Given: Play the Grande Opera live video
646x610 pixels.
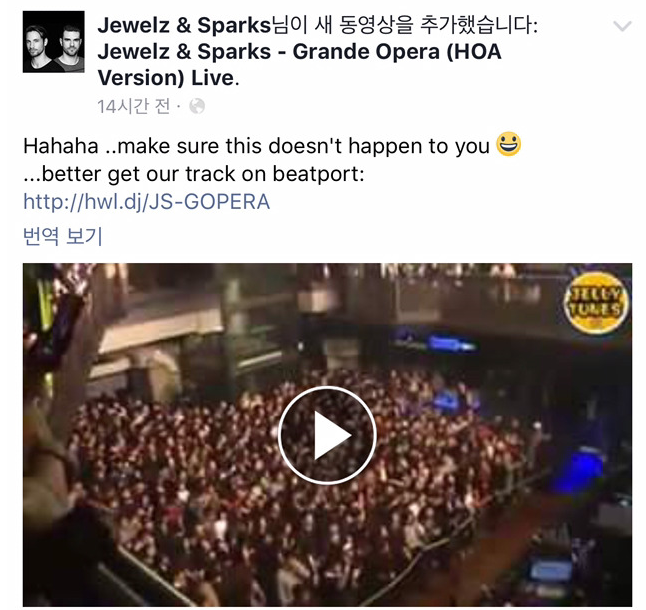Looking at the screenshot, I should point(327,435).
